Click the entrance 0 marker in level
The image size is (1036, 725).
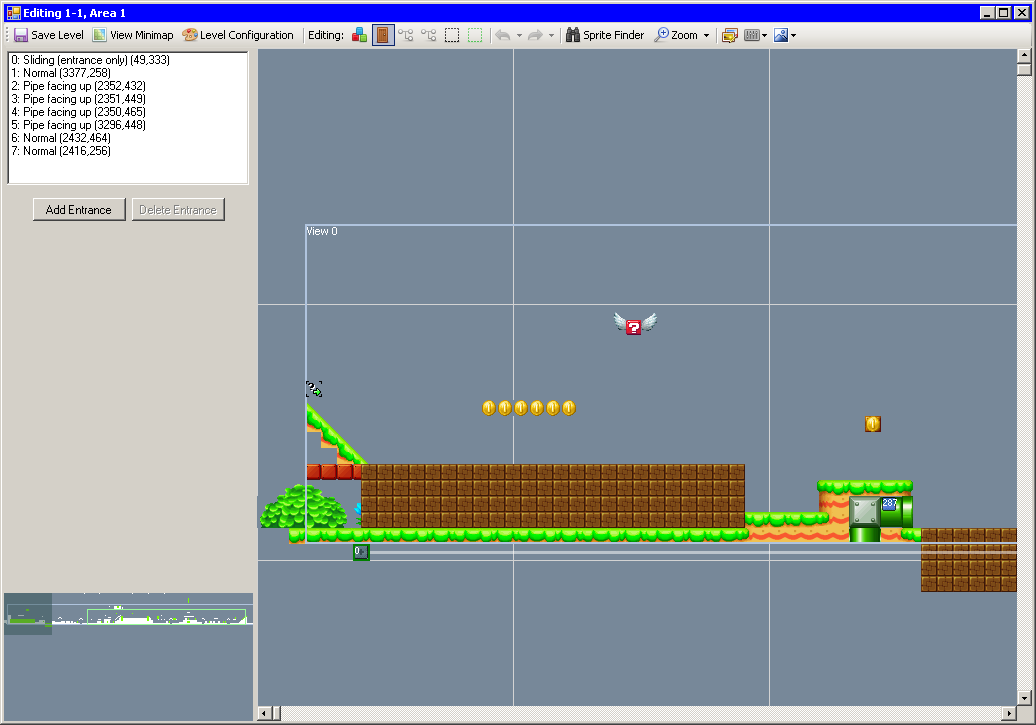[x=361, y=552]
